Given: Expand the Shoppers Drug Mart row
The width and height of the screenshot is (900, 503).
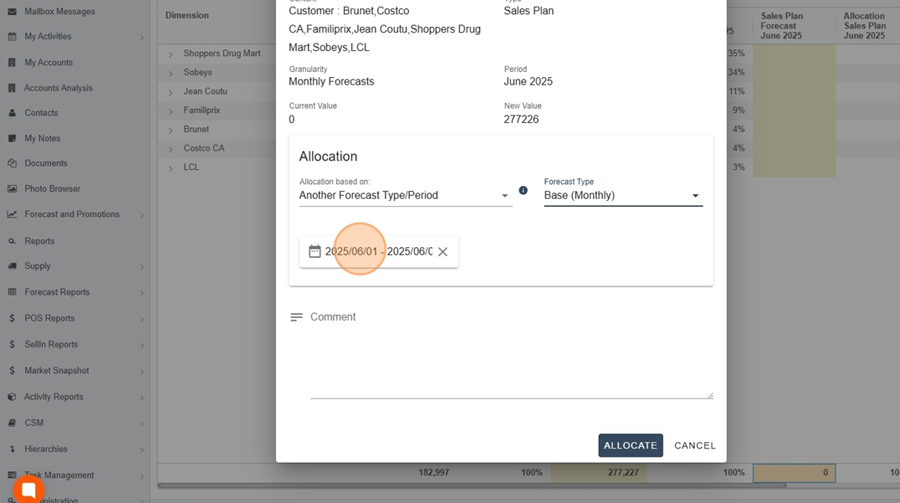Looking at the screenshot, I should pos(170,54).
